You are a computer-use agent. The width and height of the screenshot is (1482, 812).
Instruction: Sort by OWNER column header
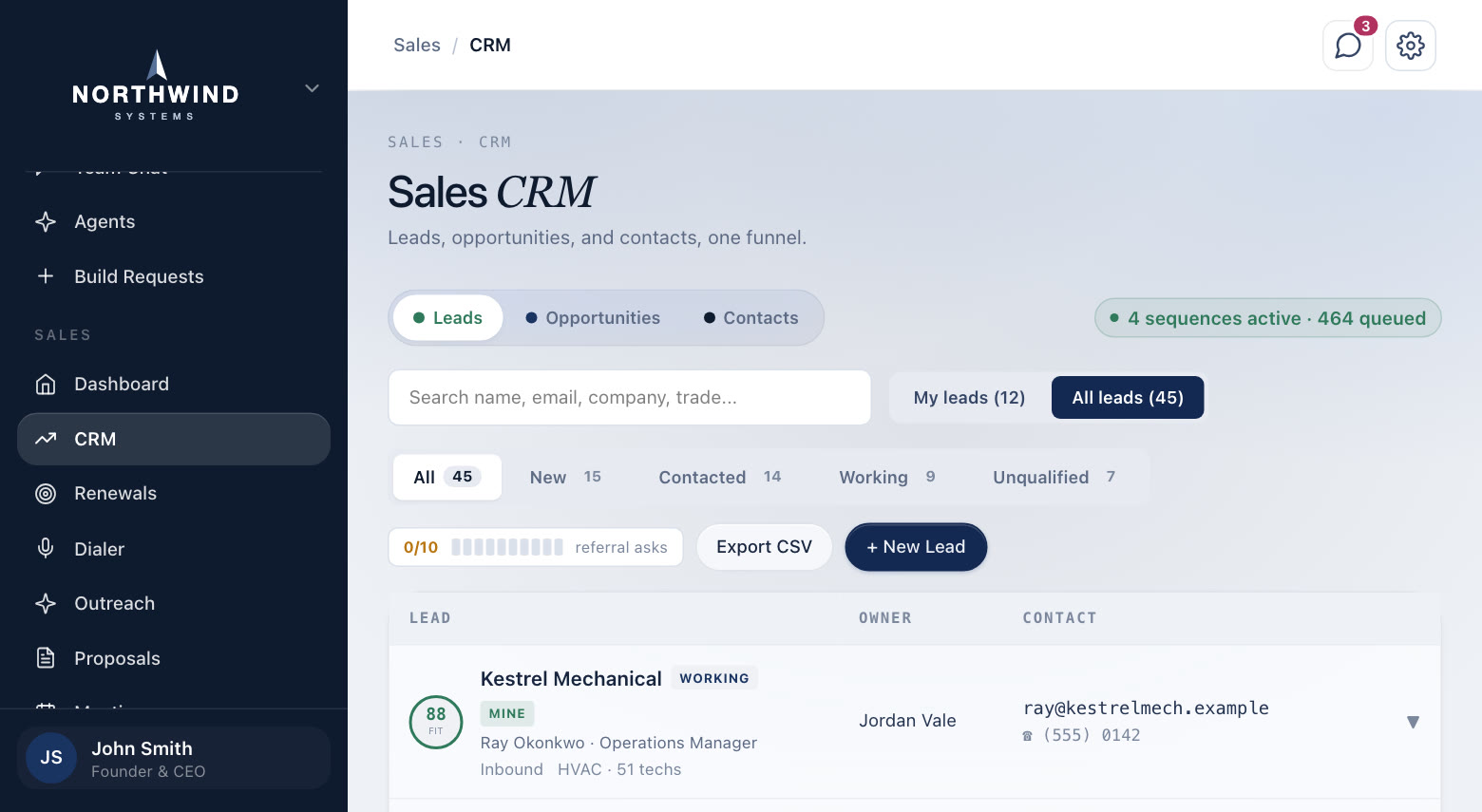tap(885, 618)
